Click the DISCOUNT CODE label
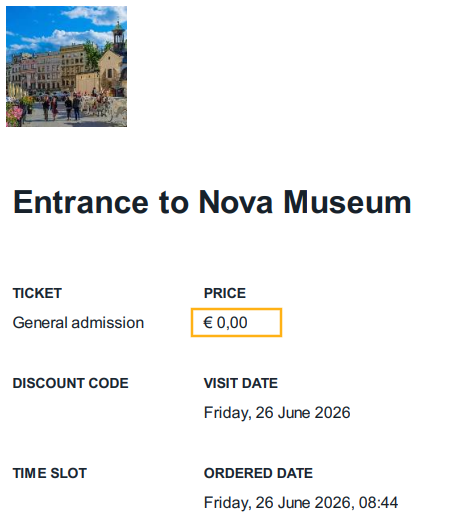This screenshot has width=467, height=523. pyautogui.click(x=70, y=383)
